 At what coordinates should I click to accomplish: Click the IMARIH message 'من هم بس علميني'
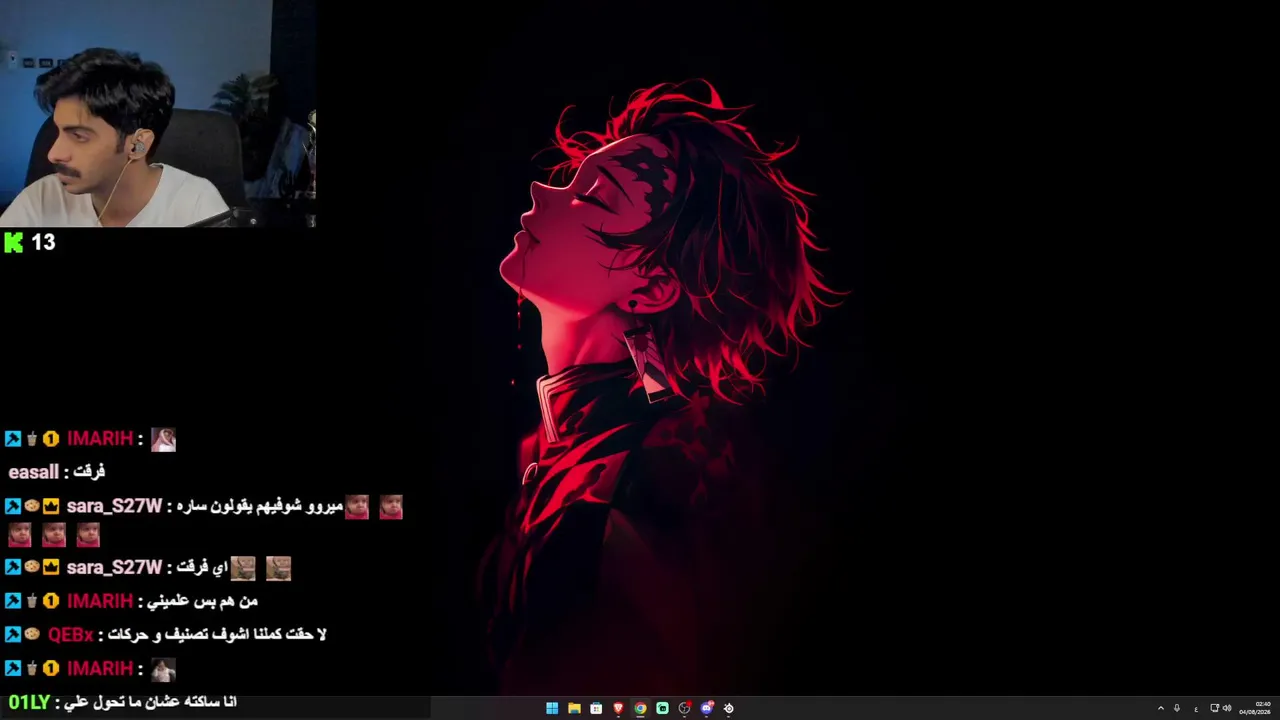(204, 601)
